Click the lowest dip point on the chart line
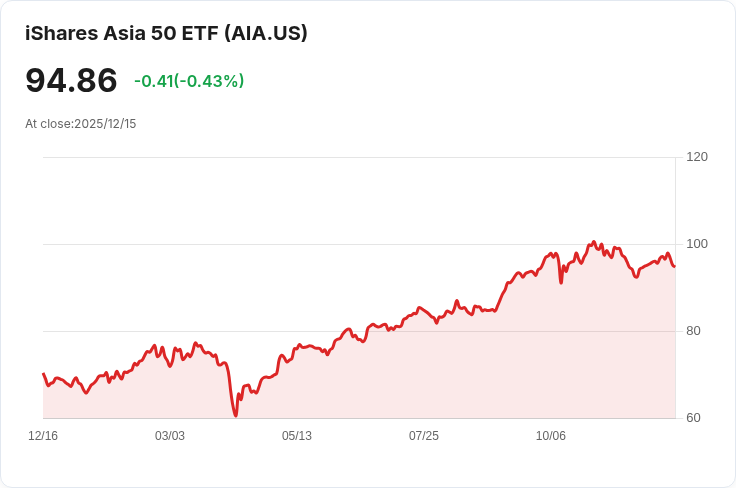The width and height of the screenshot is (736, 488). point(236,415)
